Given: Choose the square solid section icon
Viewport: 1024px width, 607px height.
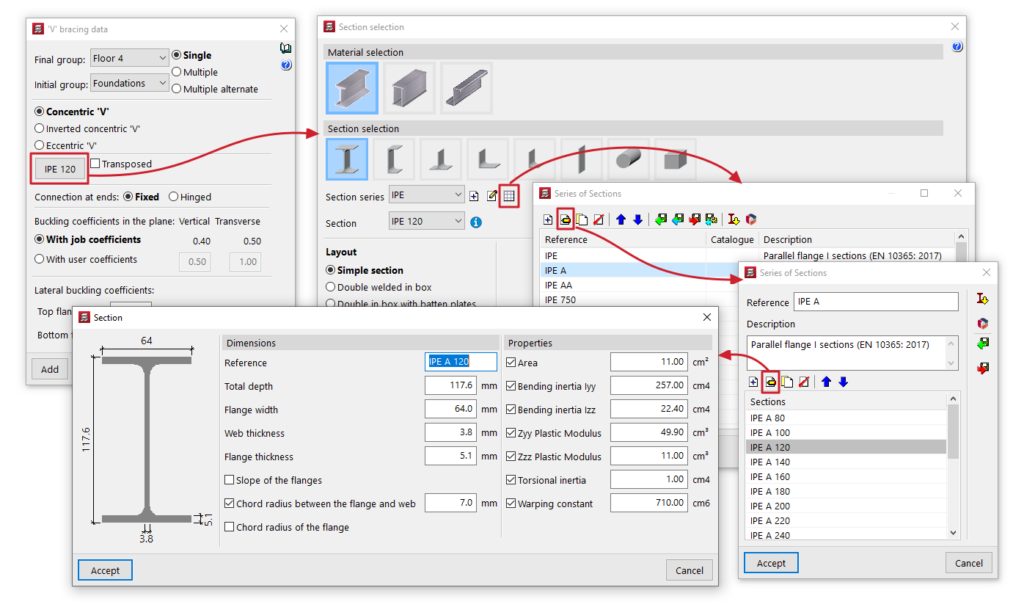Looking at the screenshot, I should click(x=675, y=159).
